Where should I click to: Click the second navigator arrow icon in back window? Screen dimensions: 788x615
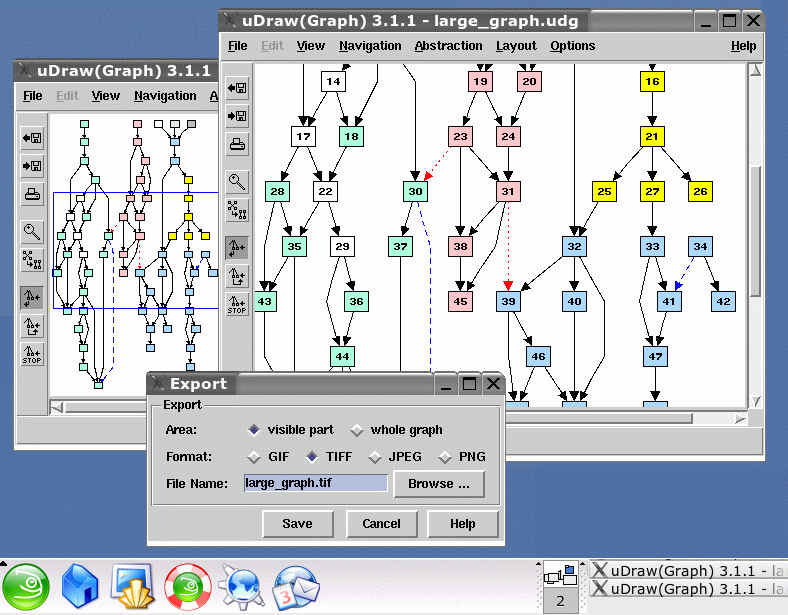coord(32,326)
